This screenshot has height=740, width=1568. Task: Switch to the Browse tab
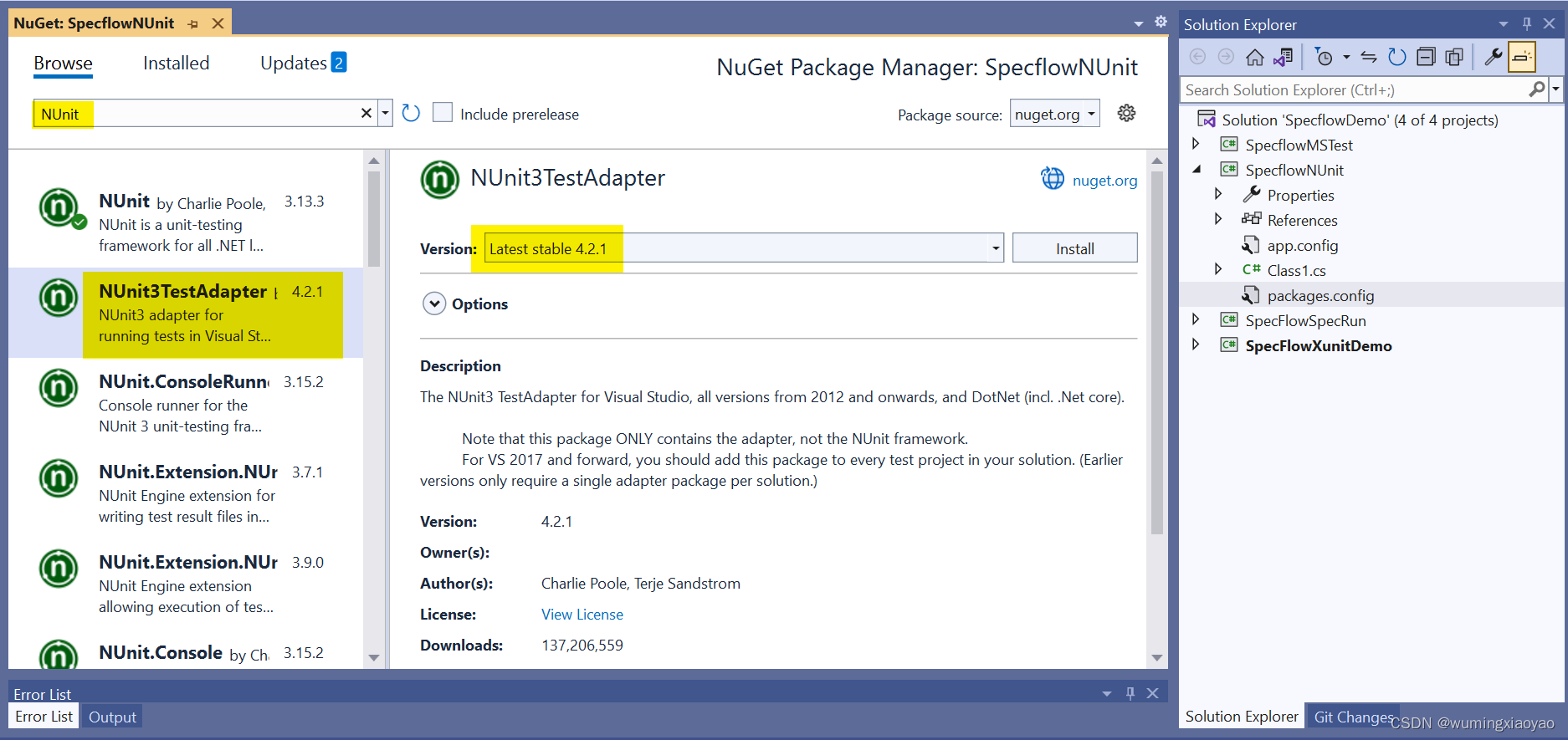tap(63, 64)
